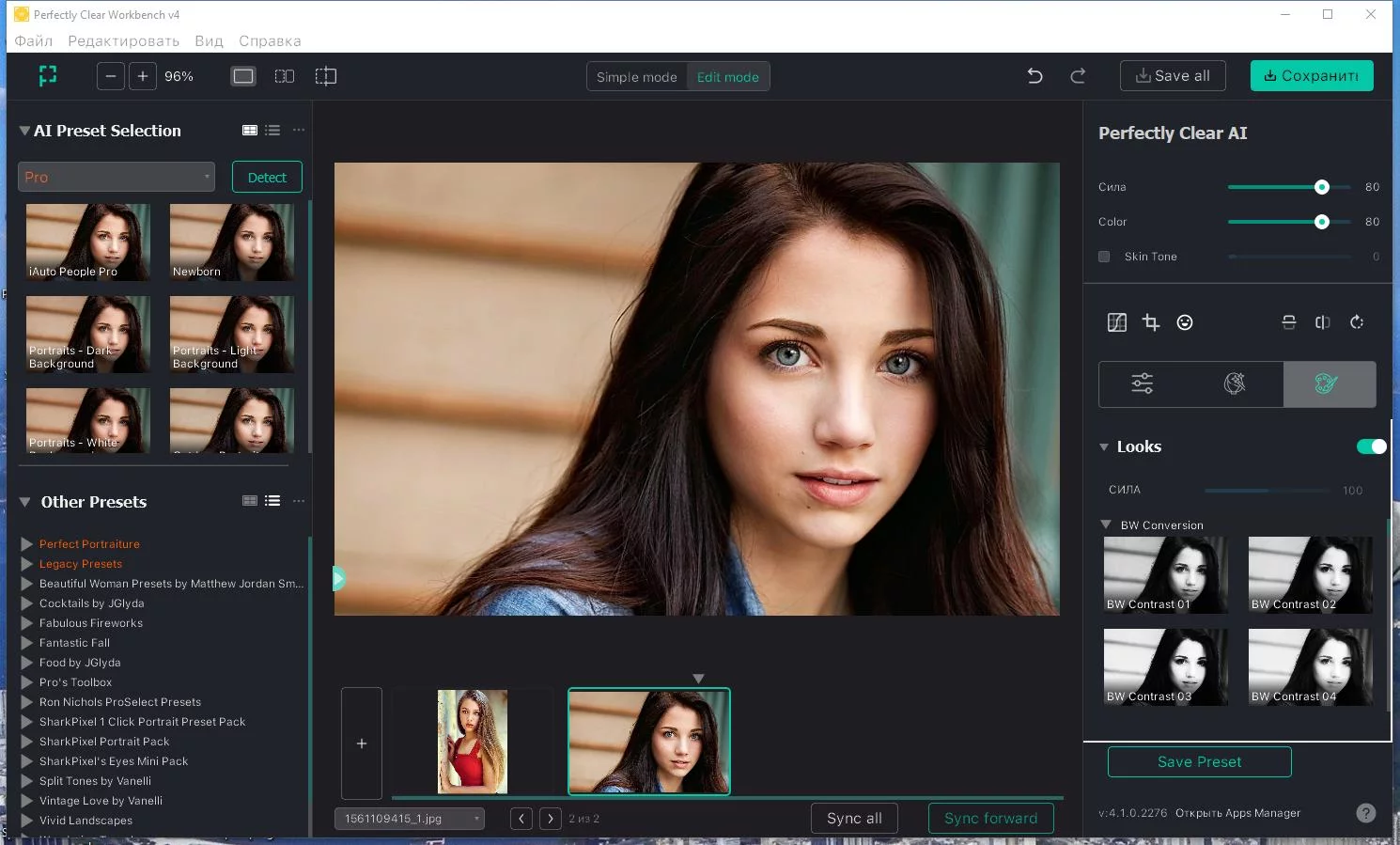Switch to Simple mode
The image size is (1400, 845).
(637, 77)
